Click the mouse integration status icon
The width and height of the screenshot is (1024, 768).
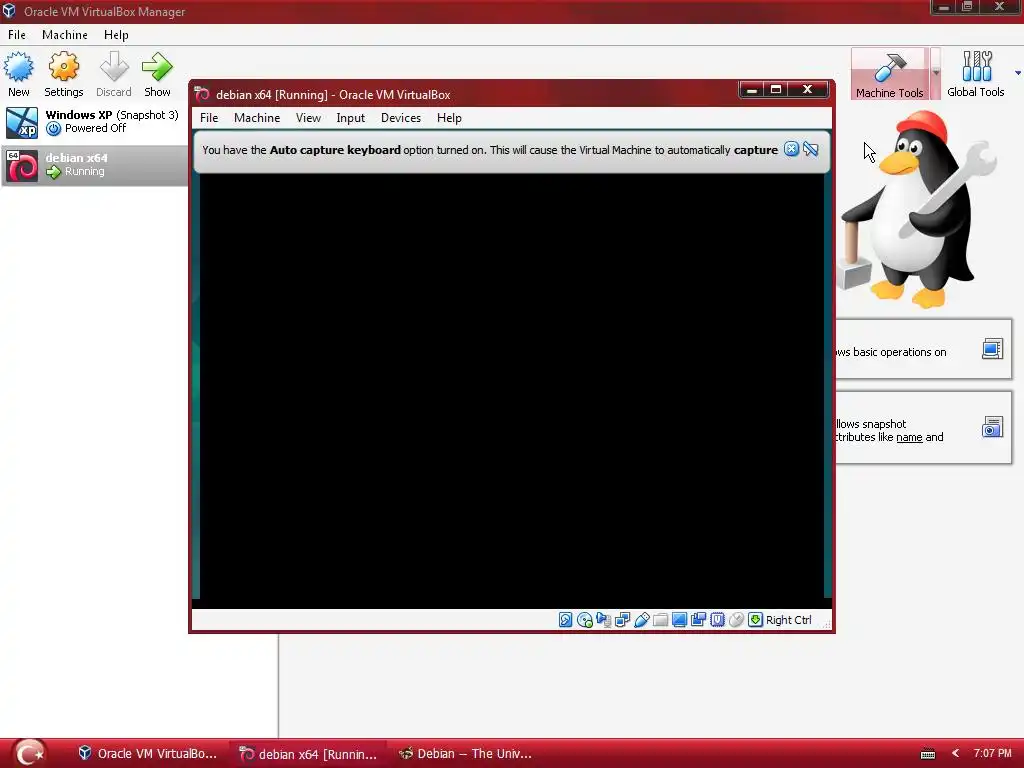coord(736,620)
